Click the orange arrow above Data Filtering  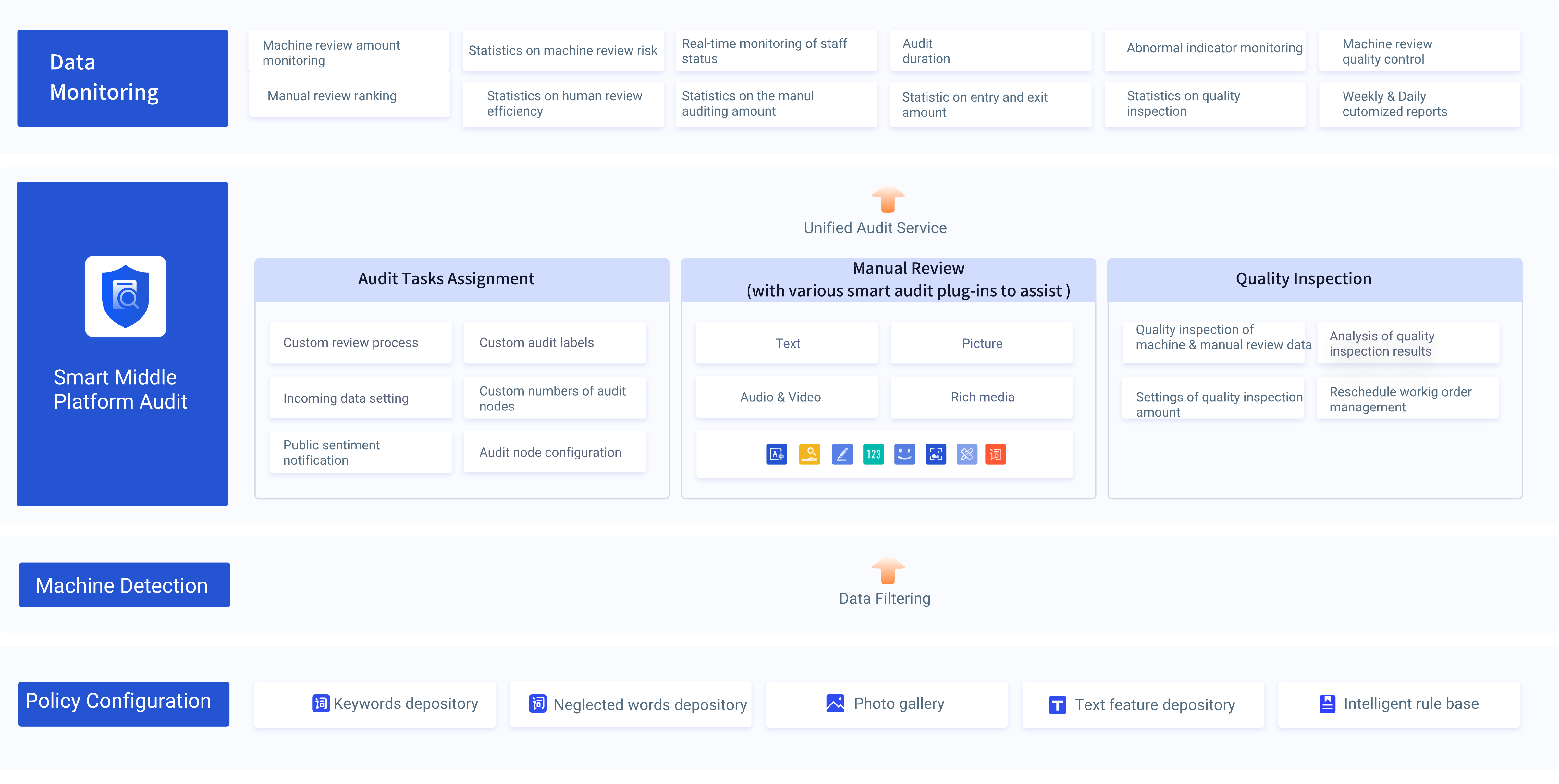coord(888,570)
